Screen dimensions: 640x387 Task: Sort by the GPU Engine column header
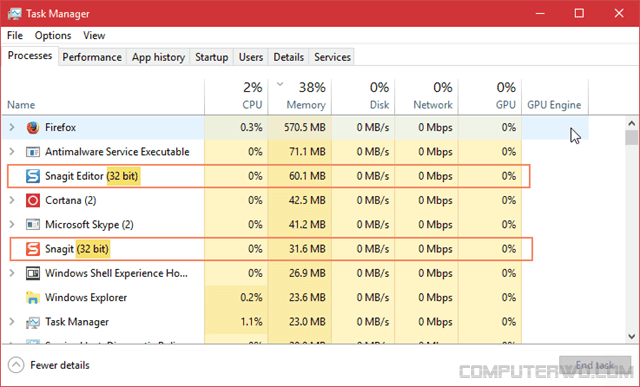pos(555,97)
